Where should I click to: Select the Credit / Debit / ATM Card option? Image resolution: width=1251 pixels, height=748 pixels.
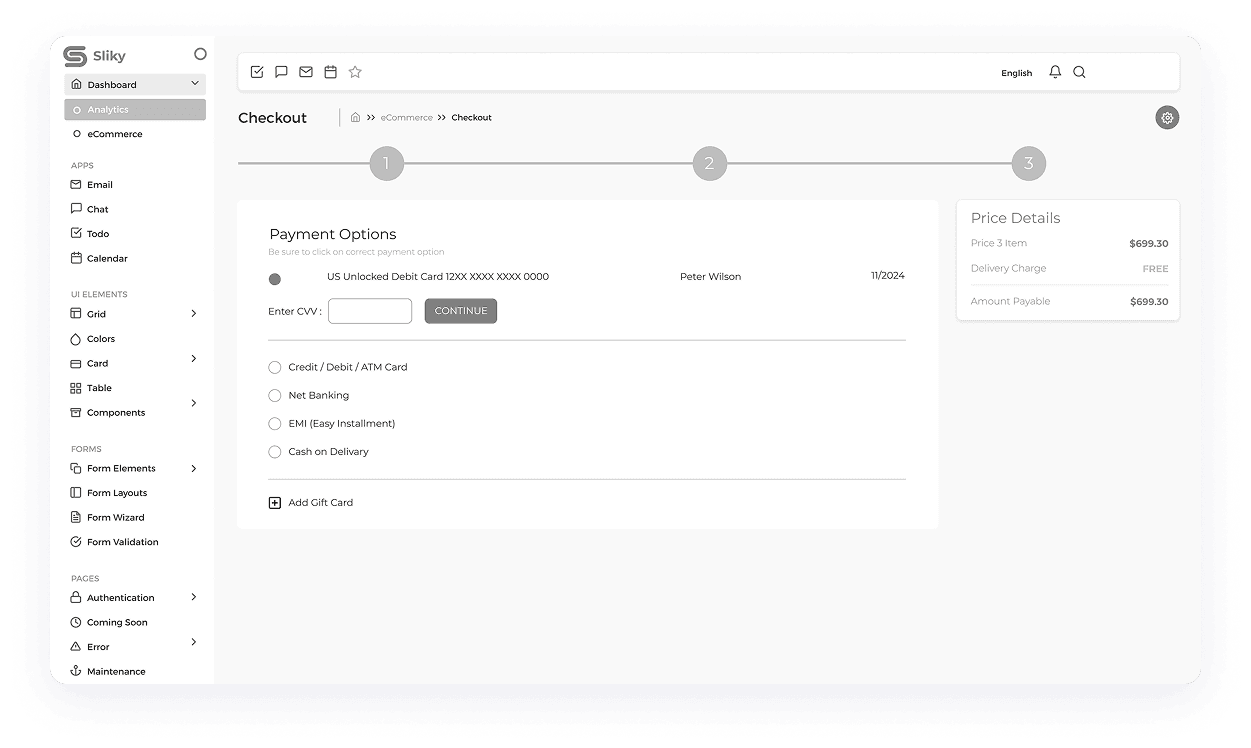[275, 367]
